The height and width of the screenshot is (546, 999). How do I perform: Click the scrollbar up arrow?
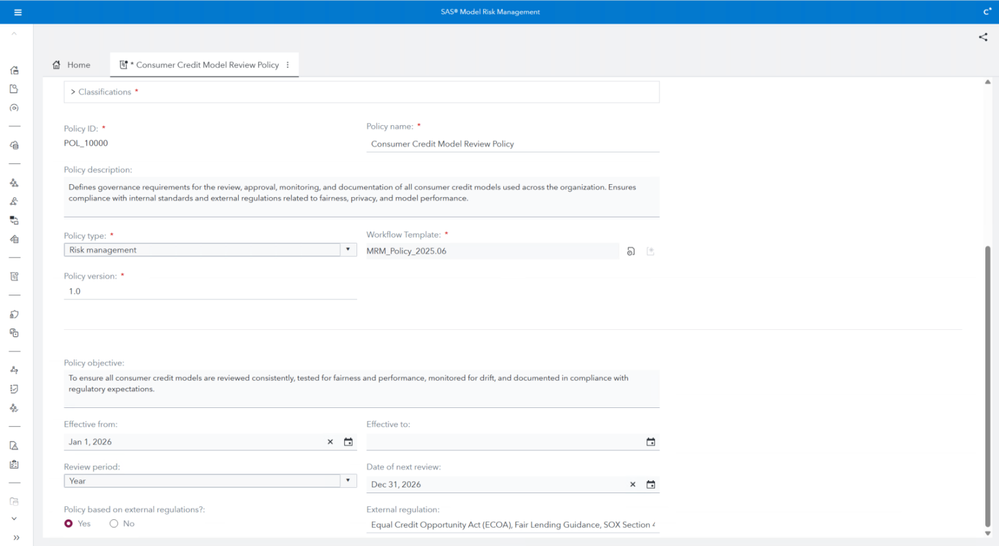(x=988, y=82)
